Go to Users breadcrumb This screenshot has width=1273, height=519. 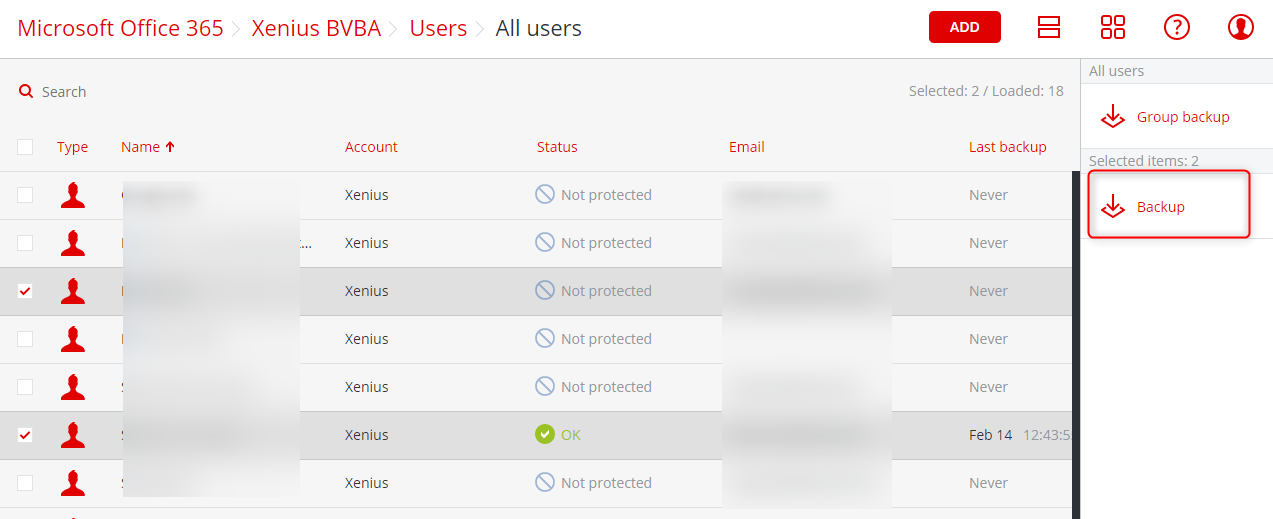[x=438, y=28]
